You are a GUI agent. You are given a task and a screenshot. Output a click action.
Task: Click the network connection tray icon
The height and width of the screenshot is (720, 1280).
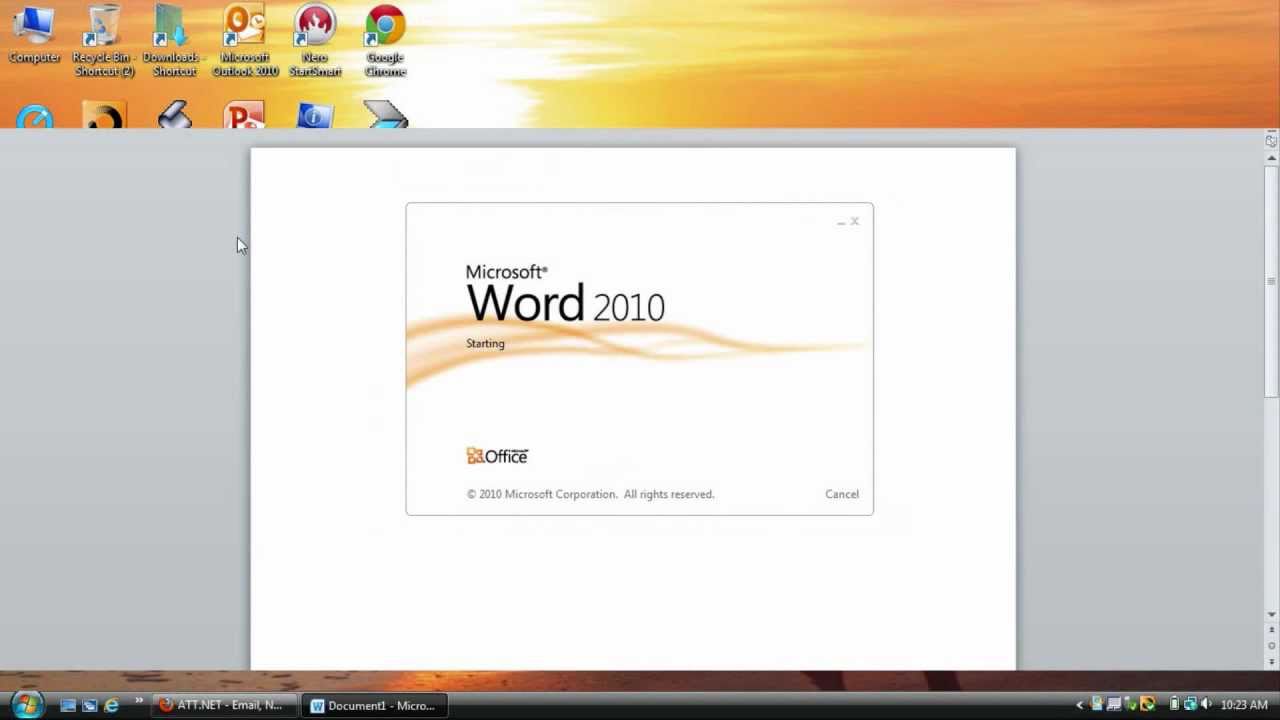coord(1190,704)
